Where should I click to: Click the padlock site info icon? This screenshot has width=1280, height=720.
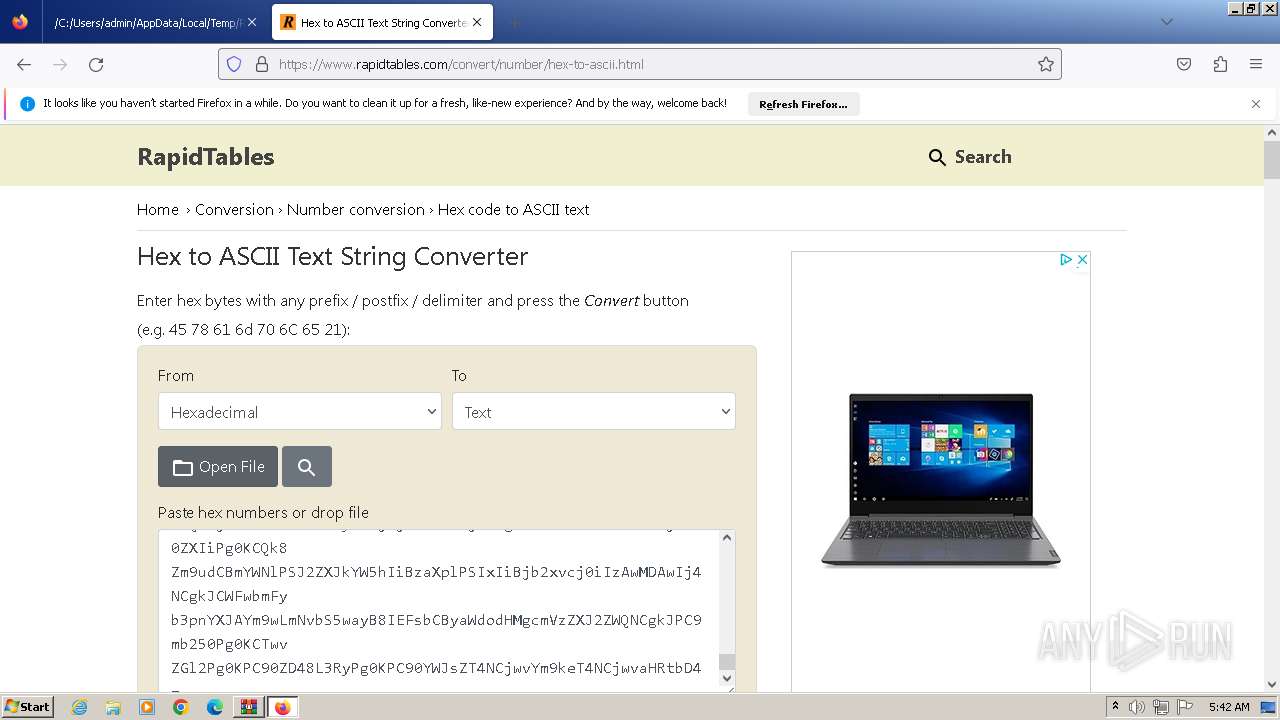pyautogui.click(x=262, y=64)
